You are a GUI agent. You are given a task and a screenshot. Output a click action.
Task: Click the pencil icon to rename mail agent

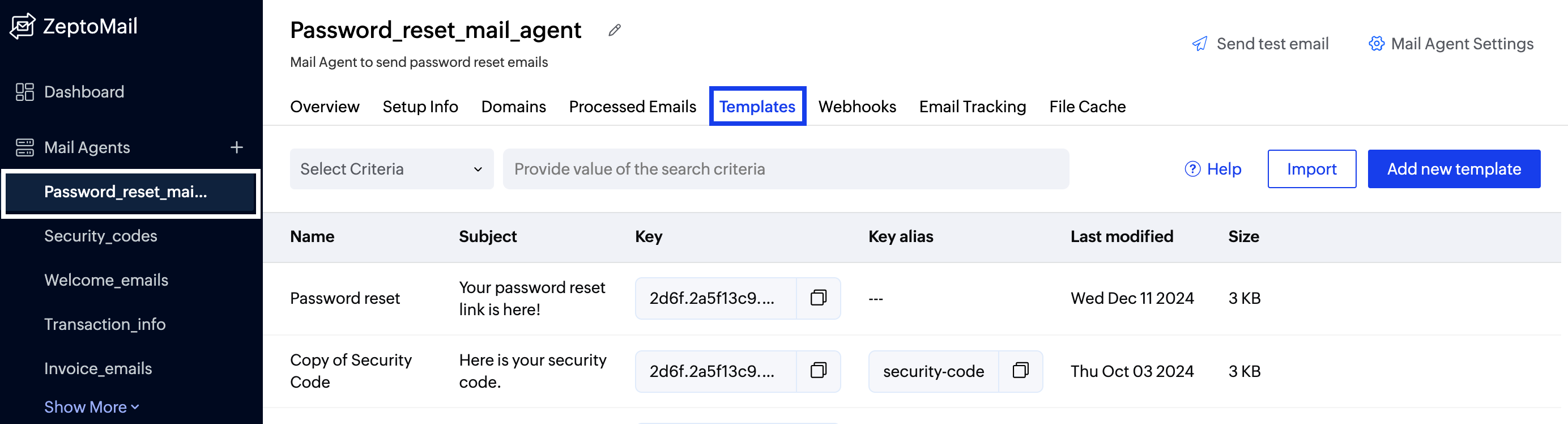(x=615, y=30)
